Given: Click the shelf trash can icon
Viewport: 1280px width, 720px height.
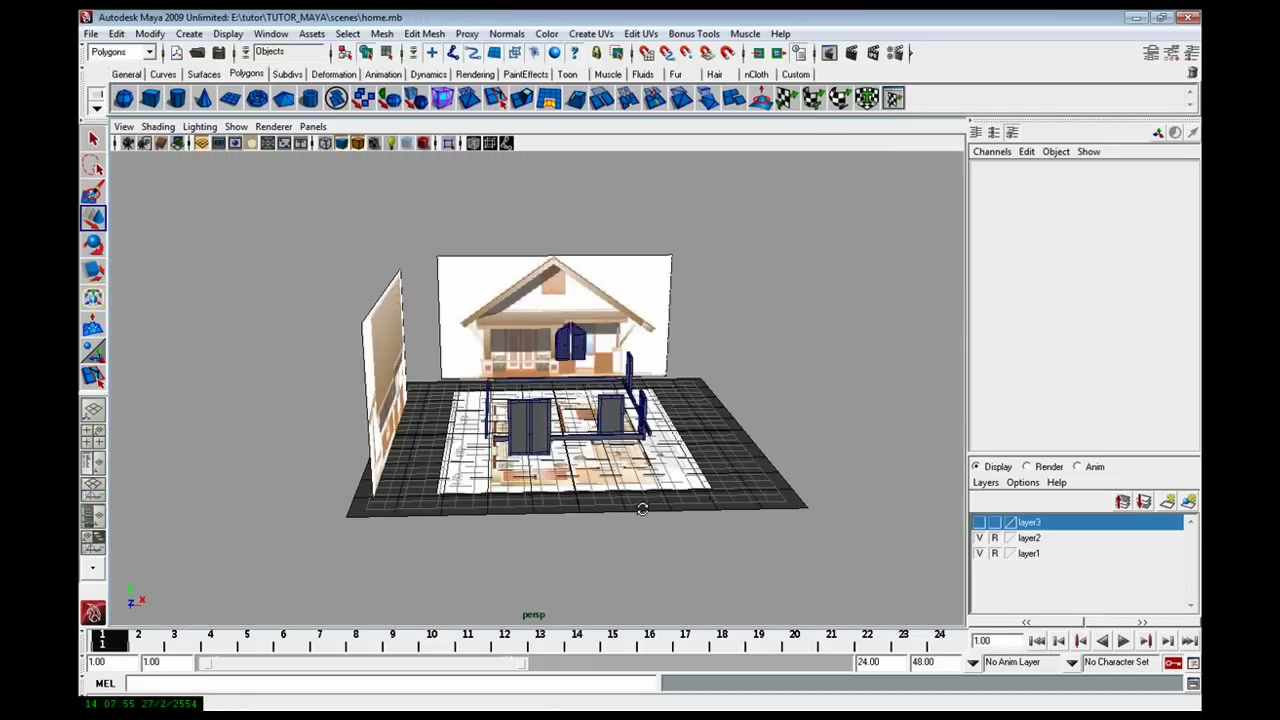Looking at the screenshot, I should coord(1192,74).
